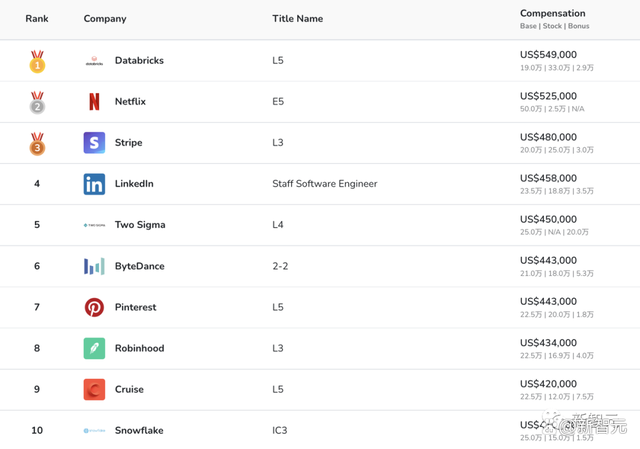
Task: Click the rank number 4
Action: (x=37, y=184)
